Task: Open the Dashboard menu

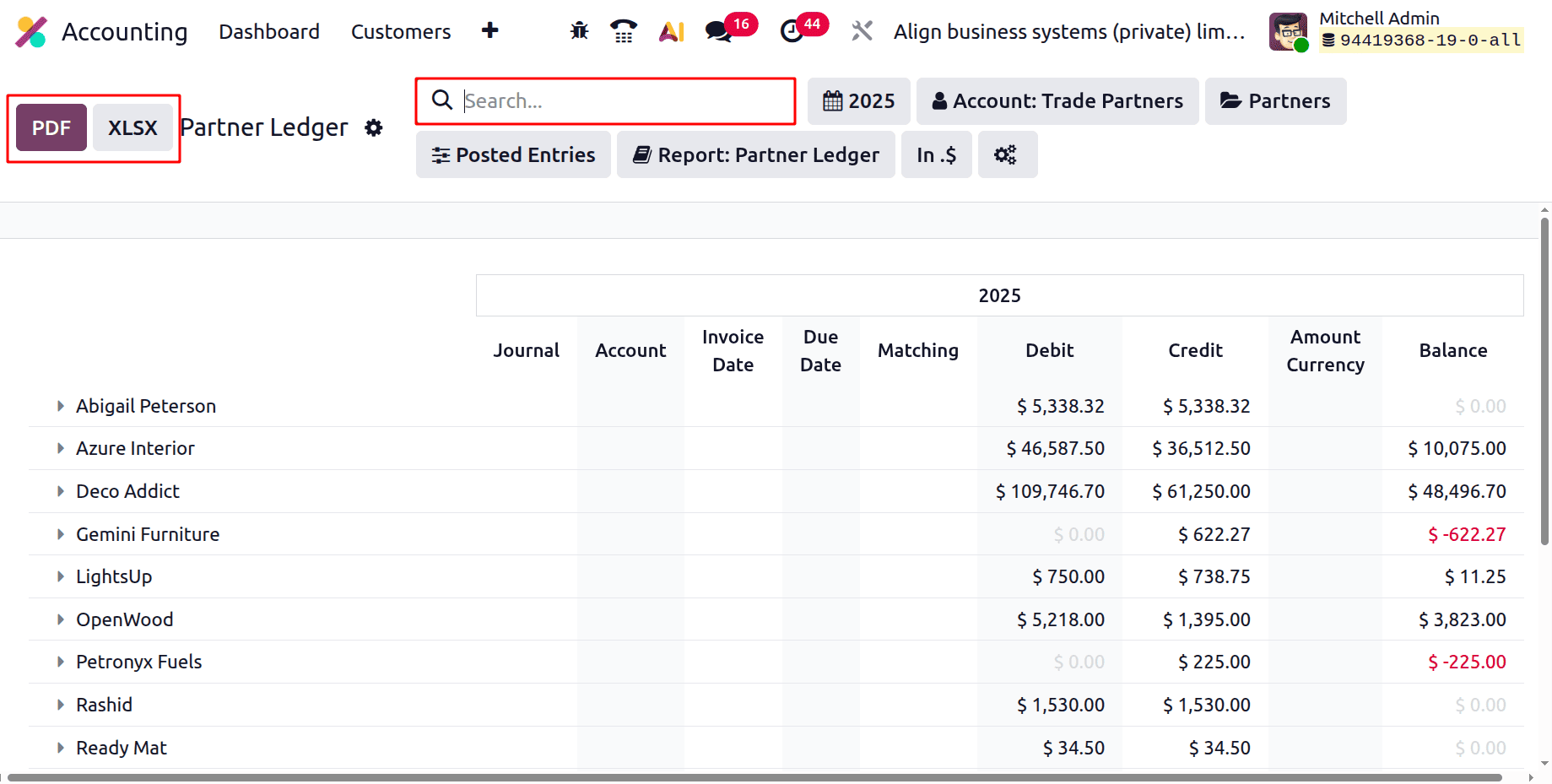Action: [269, 31]
